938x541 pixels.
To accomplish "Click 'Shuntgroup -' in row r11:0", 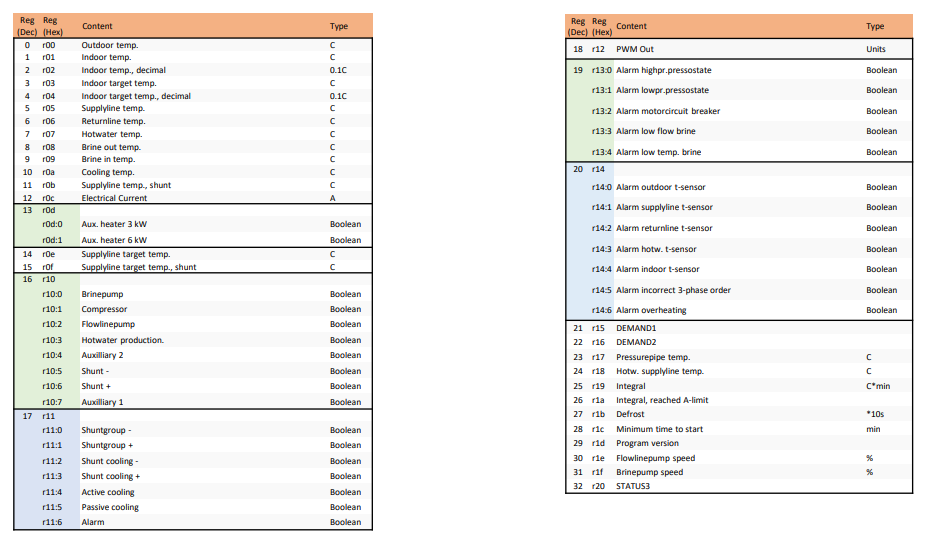I will pos(106,430).
